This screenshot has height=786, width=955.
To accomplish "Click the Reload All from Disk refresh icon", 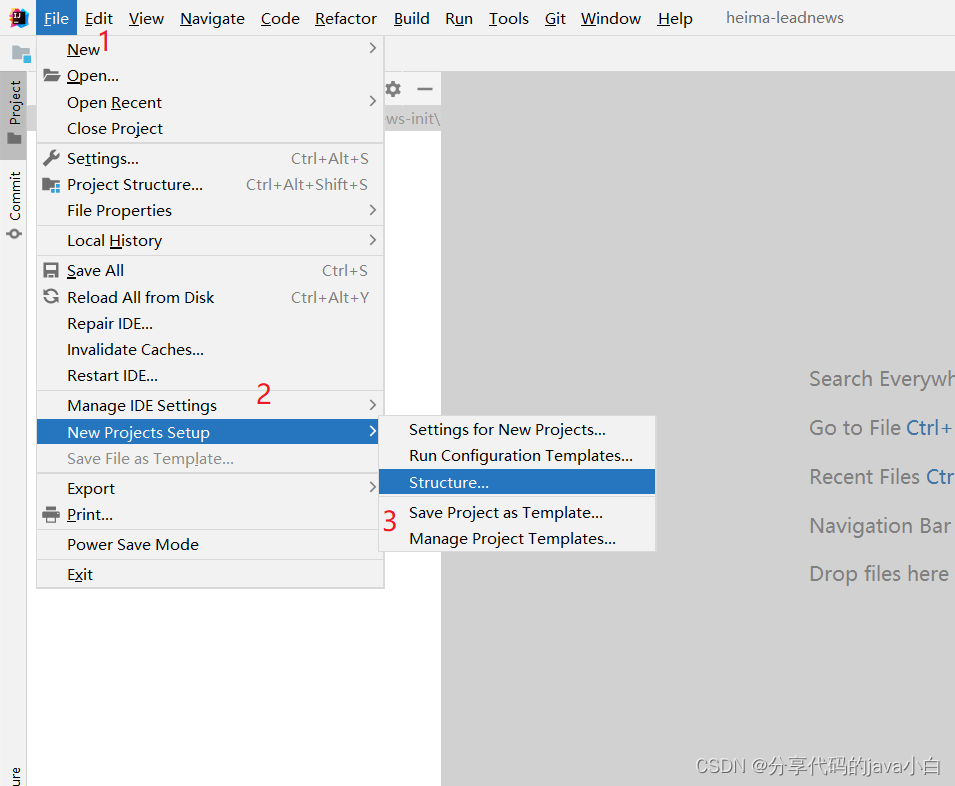I will point(52,297).
